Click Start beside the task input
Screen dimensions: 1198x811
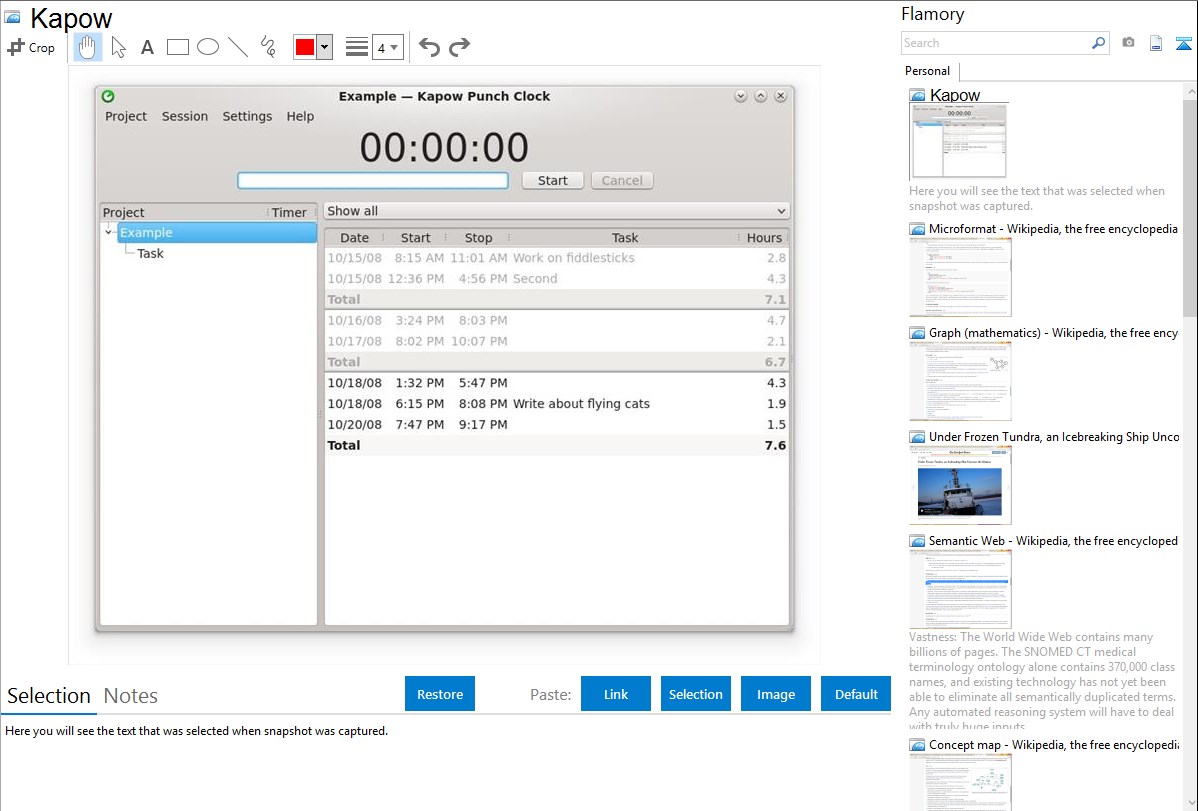point(552,180)
